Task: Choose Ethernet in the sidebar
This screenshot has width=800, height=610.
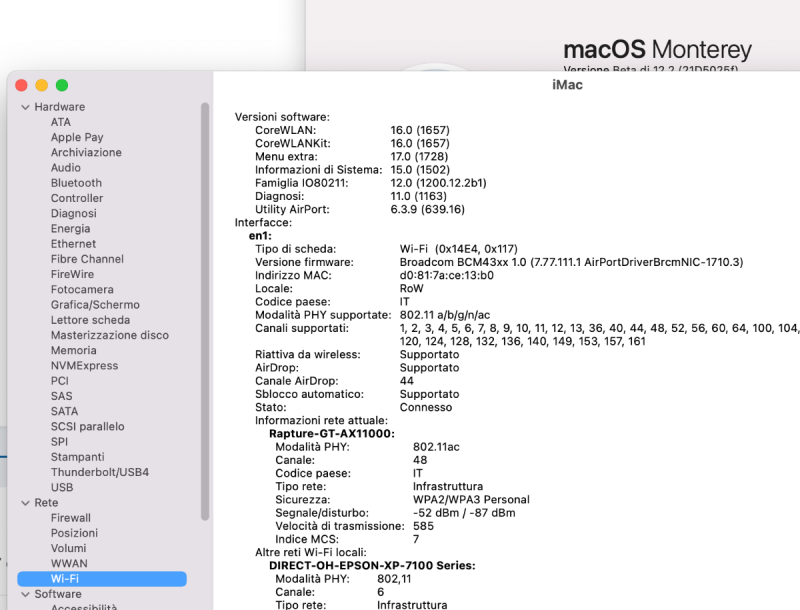Action: 73,244
